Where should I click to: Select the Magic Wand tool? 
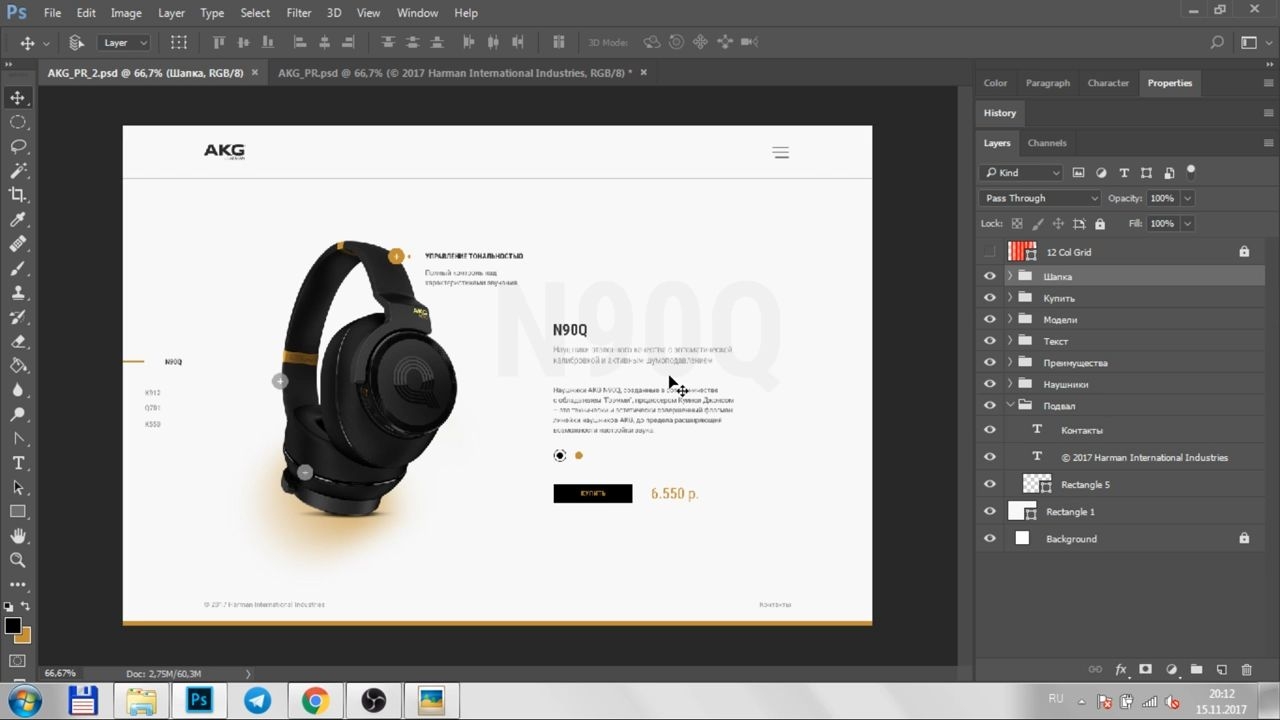pyautogui.click(x=18, y=171)
